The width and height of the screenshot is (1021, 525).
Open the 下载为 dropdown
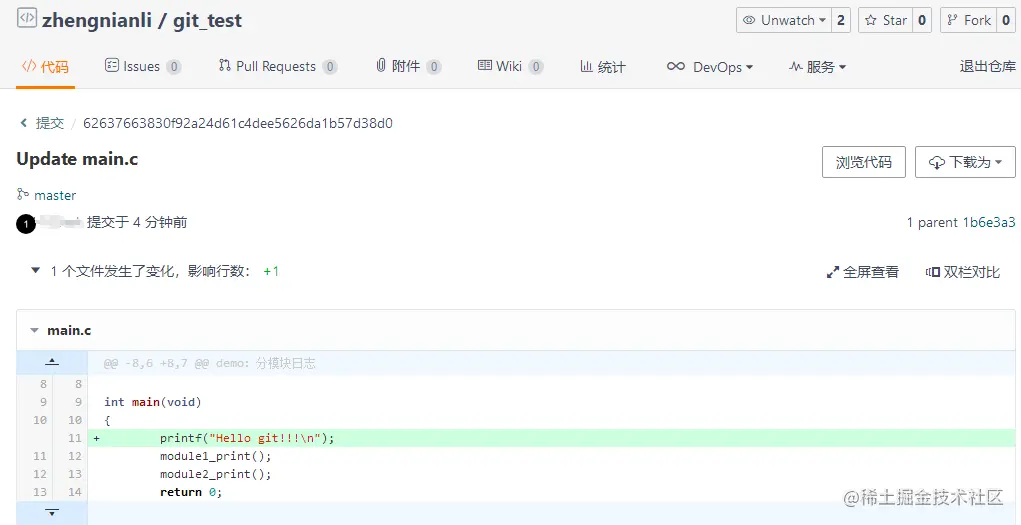(965, 162)
